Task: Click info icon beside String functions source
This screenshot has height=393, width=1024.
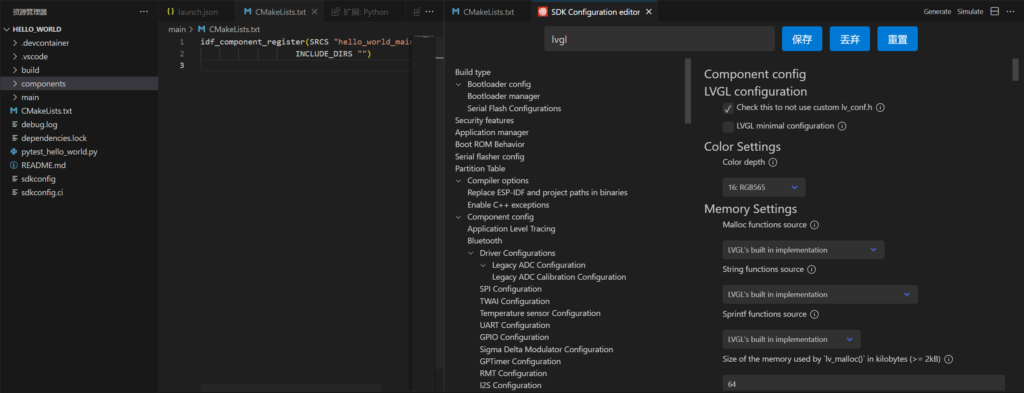Action: coord(811,269)
